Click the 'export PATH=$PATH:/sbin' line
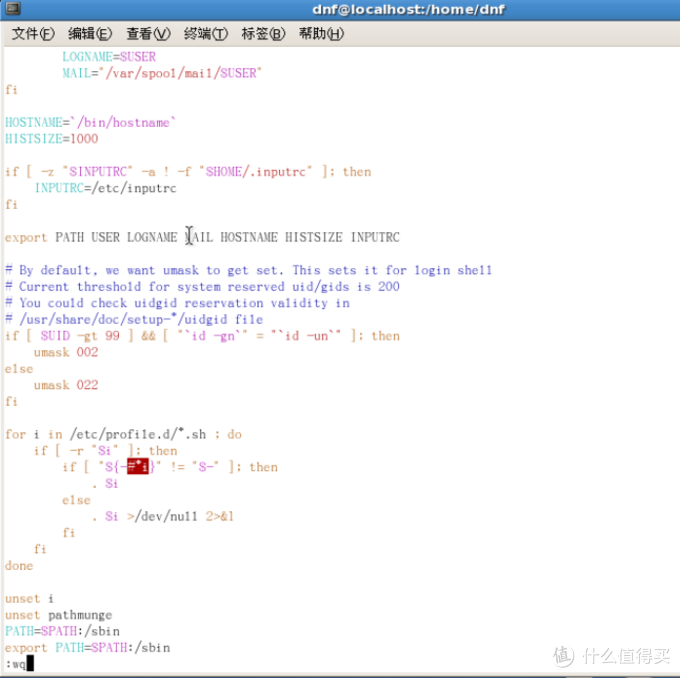Screen dimensions: 680x678 [x=88, y=648]
